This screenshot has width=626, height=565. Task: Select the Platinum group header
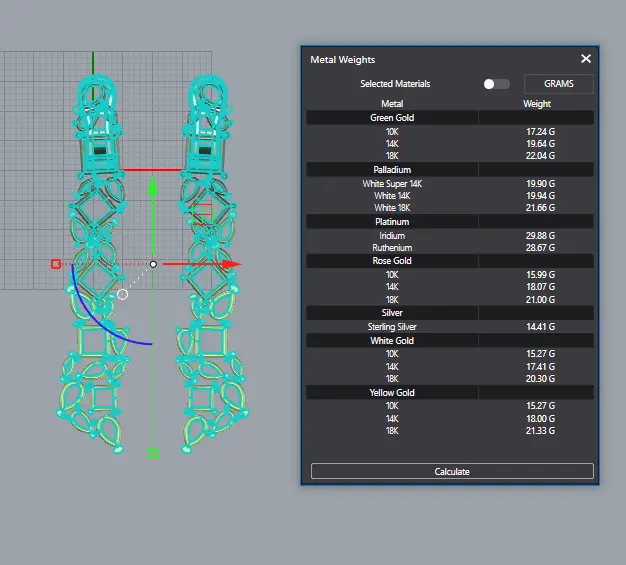[x=392, y=222]
